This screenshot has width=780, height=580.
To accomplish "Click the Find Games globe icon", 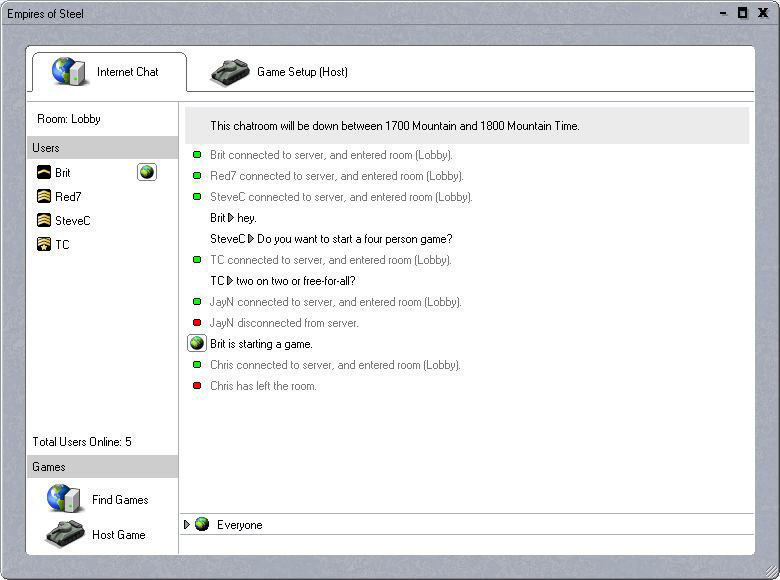I will click(x=64, y=498).
